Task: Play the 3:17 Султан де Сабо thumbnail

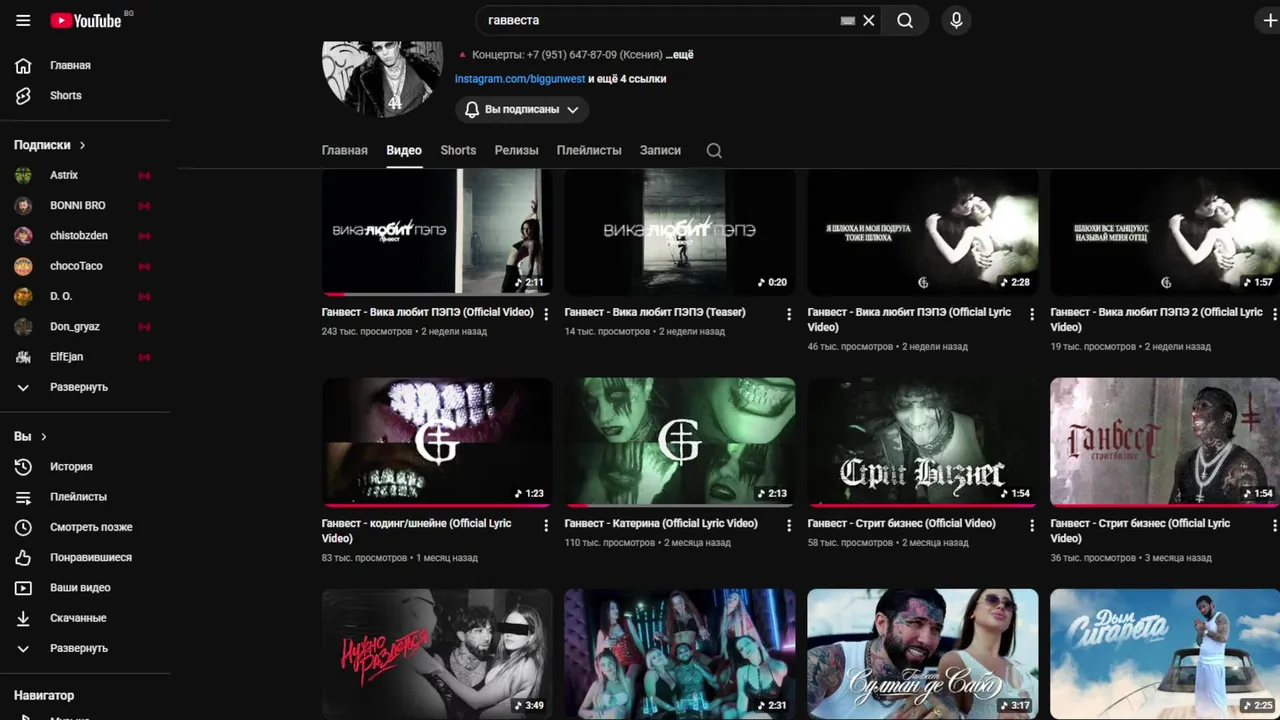Action: pos(923,654)
